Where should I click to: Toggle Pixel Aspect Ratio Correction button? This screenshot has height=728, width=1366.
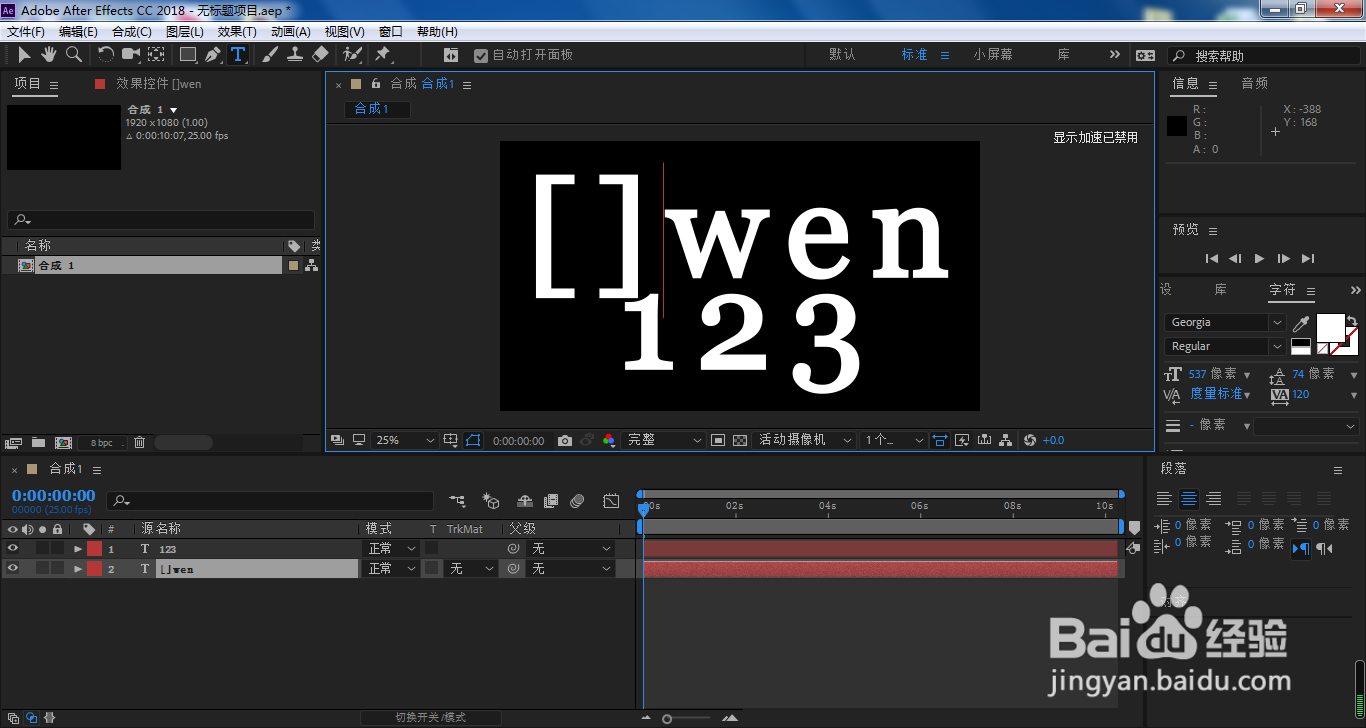940,440
